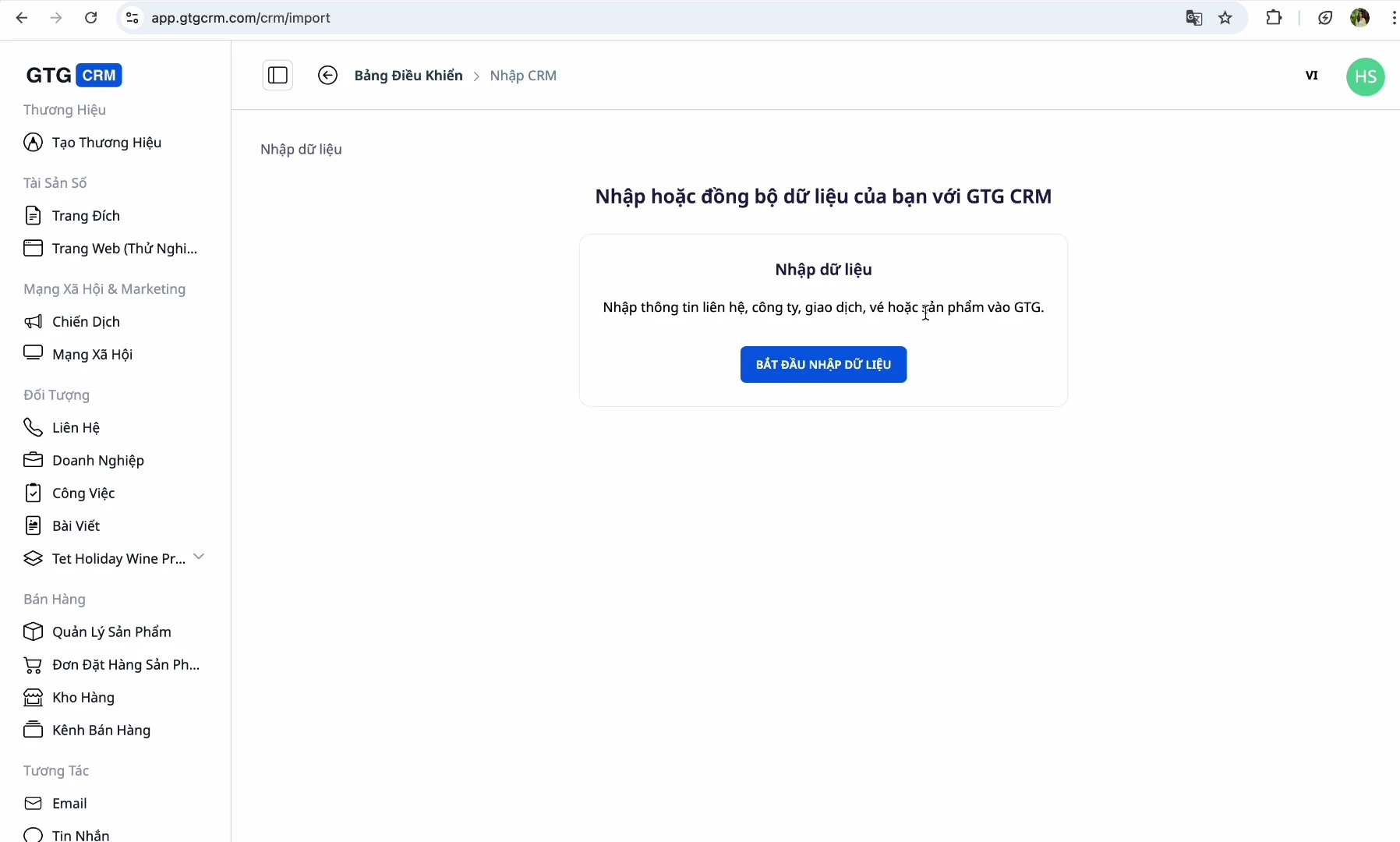Select Mạng Xã Hội in sidebar
1400x842 pixels.
92,355
